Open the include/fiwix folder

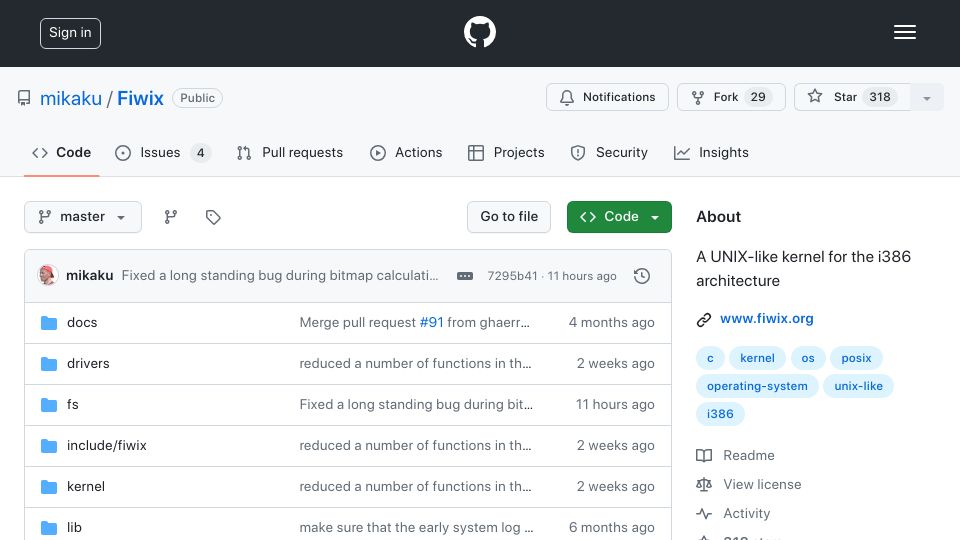coord(107,446)
